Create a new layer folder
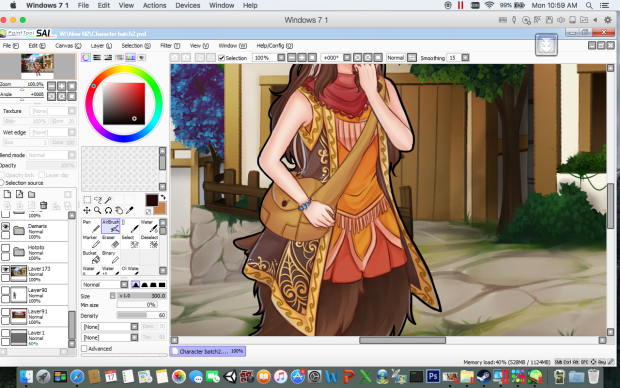 (32, 194)
